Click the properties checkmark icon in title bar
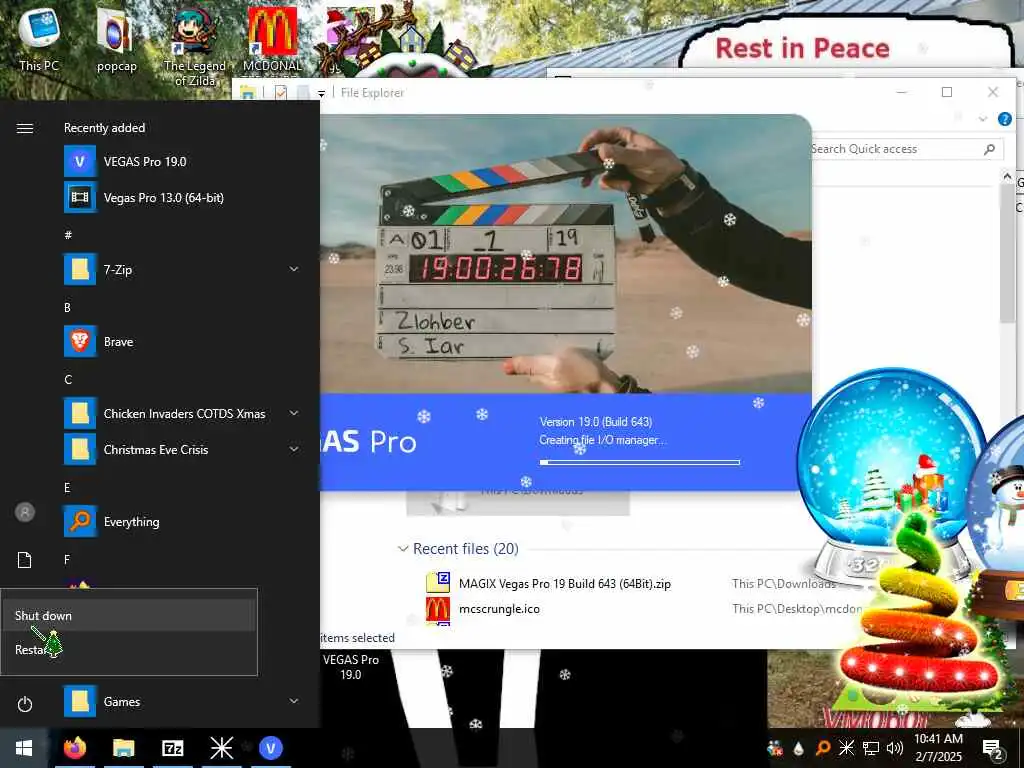 point(281,93)
